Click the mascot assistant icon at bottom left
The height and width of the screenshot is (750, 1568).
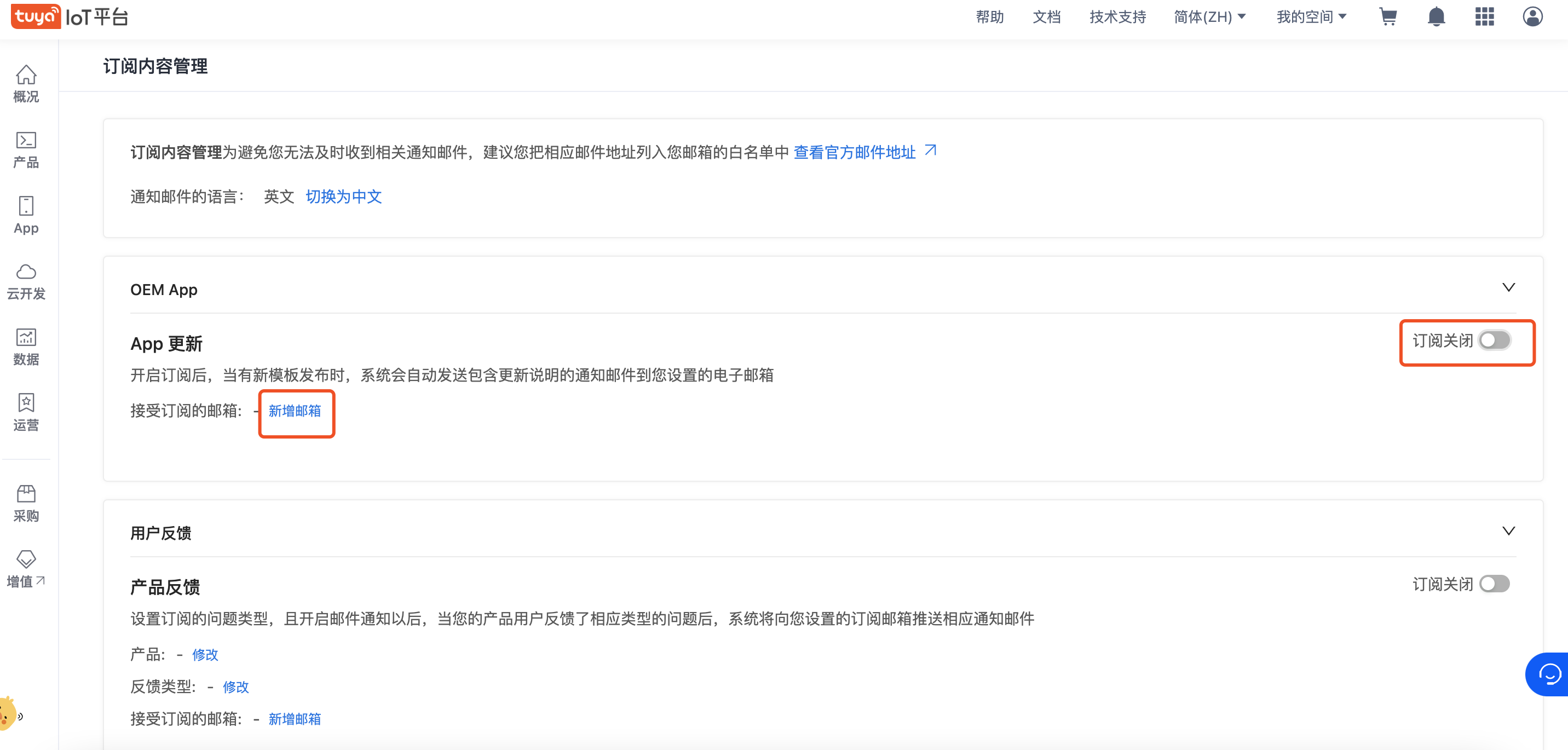pyautogui.click(x=10, y=713)
